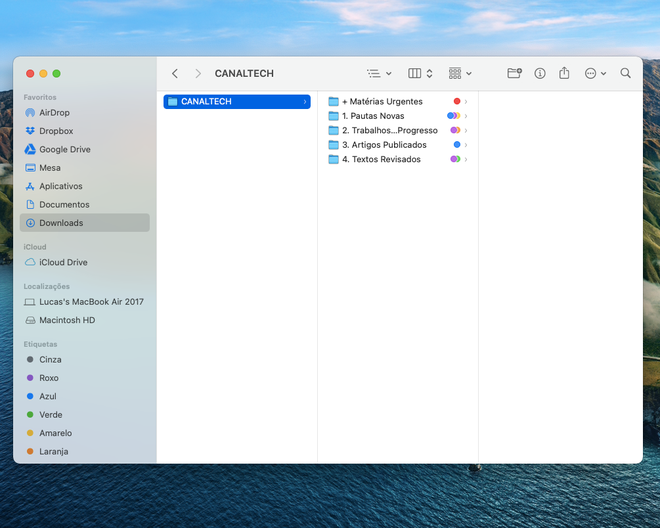
Task: Expand chevron of 3. Artigos Publicados row
Action: pos(466,145)
